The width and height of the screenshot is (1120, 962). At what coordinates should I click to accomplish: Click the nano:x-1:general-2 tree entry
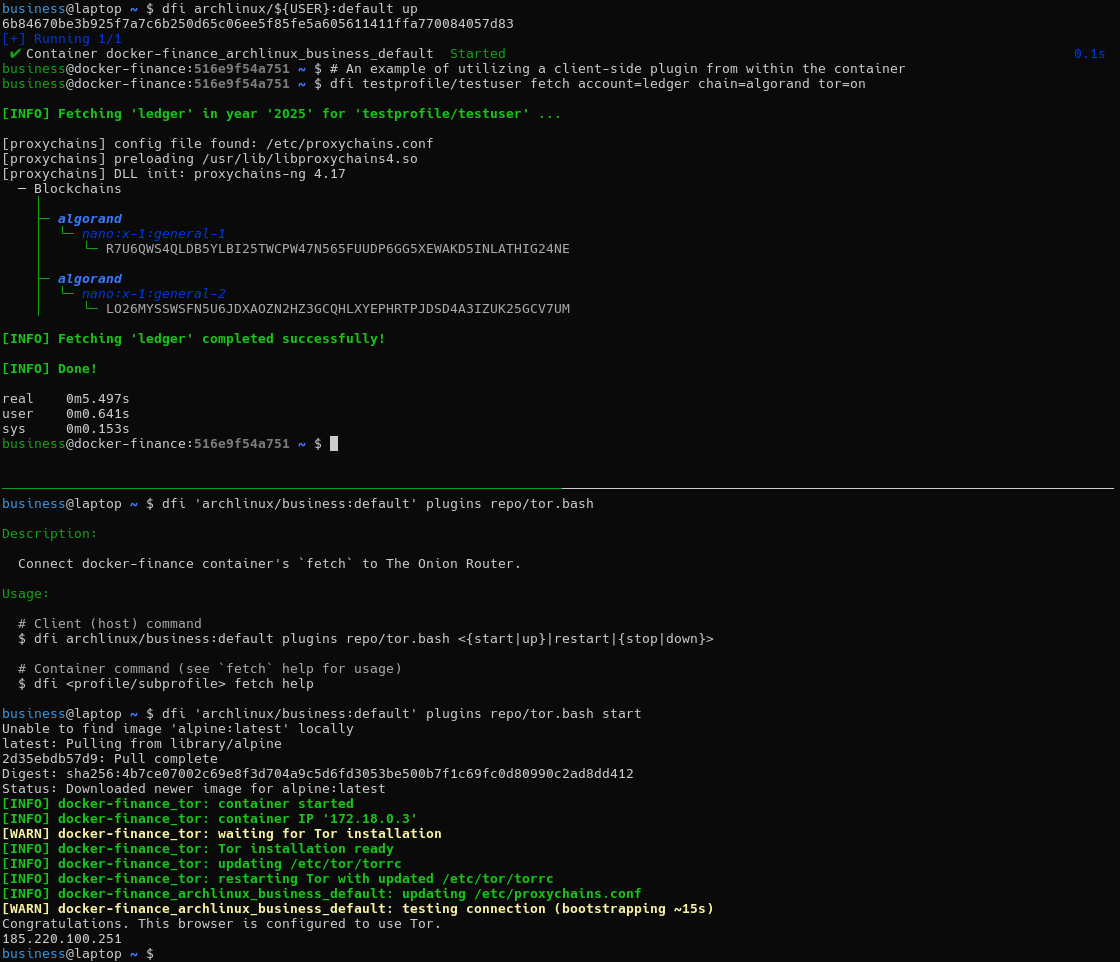coord(153,293)
